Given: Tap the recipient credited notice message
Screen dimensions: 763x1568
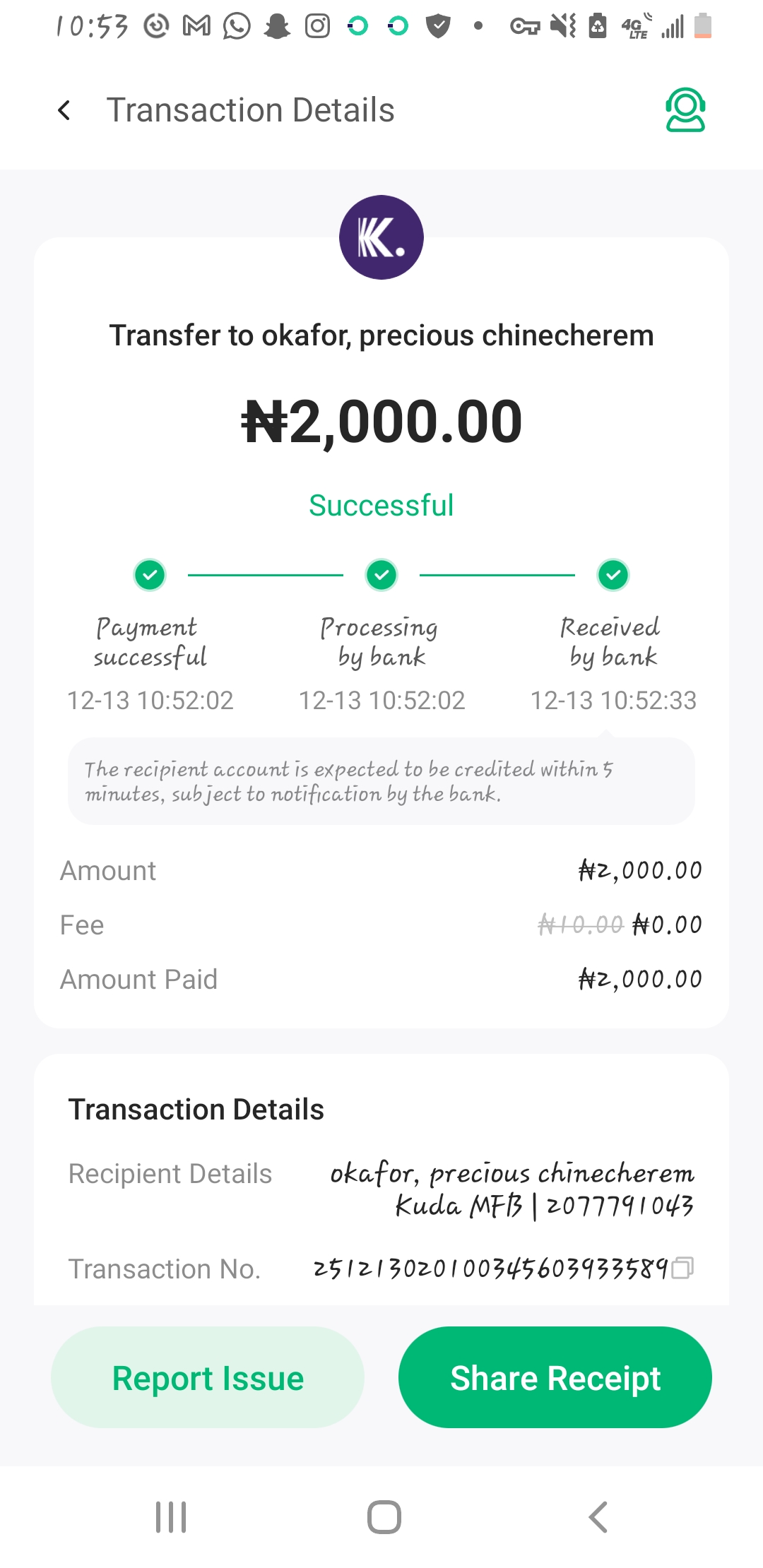Looking at the screenshot, I should coord(381,781).
